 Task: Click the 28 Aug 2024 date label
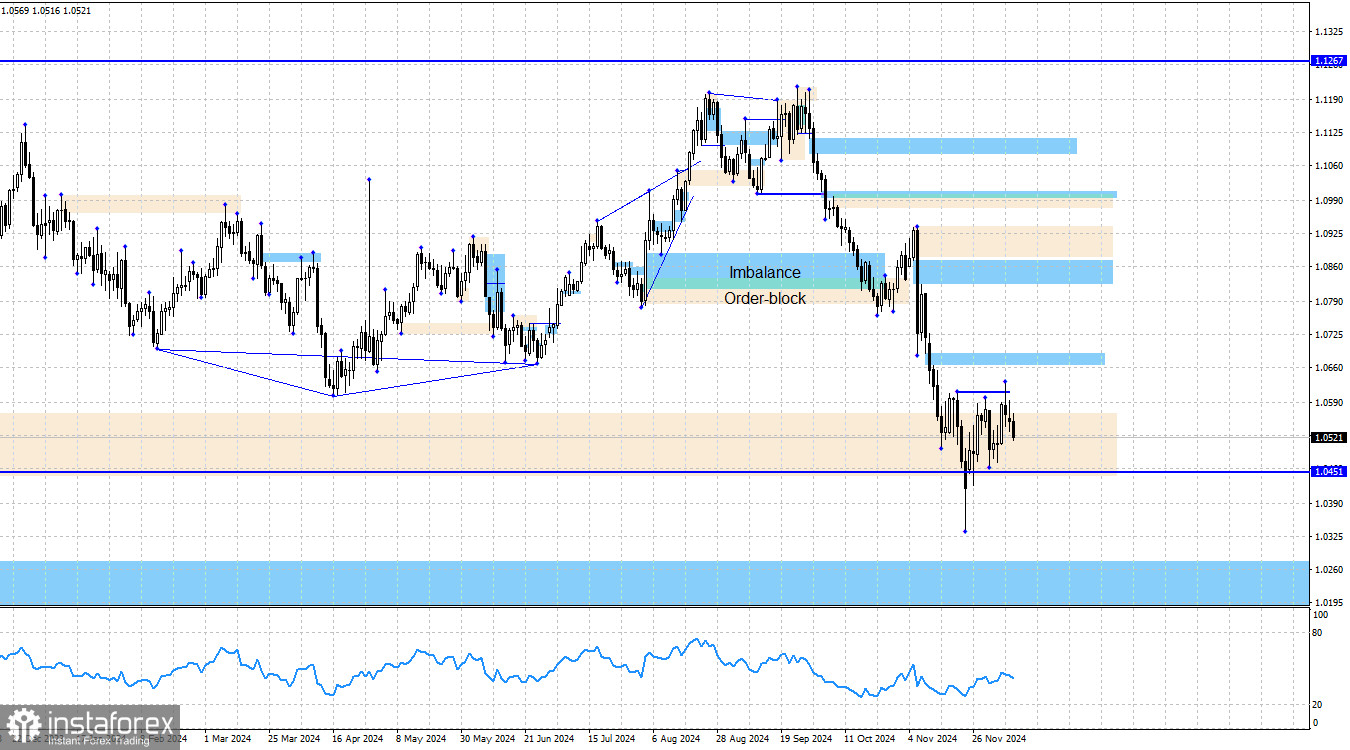[742, 739]
